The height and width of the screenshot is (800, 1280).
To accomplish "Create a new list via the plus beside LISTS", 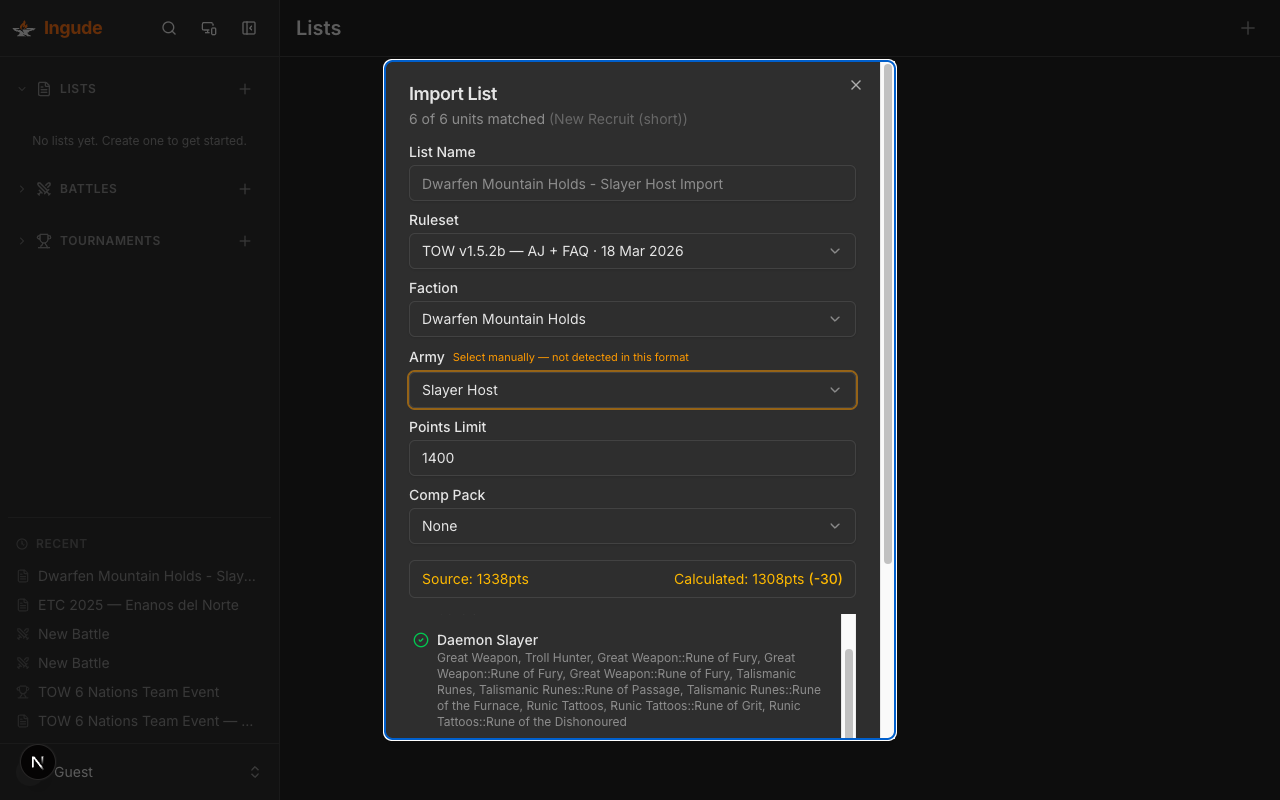I will [244, 89].
